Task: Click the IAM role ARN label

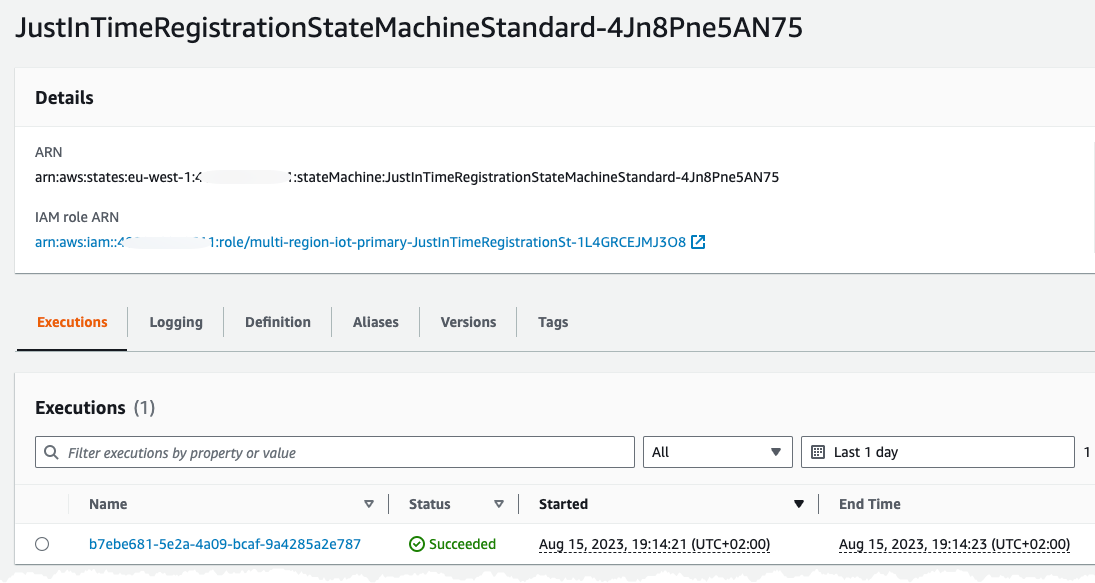Action: coord(77,217)
